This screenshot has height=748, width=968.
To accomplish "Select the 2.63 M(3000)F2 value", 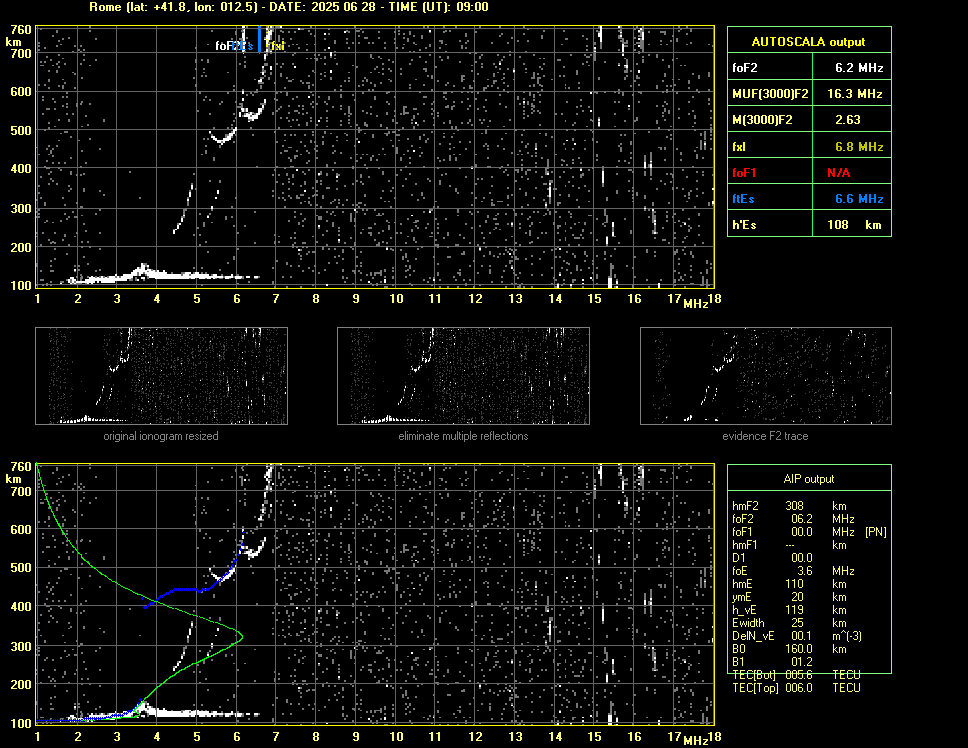I will point(848,120).
